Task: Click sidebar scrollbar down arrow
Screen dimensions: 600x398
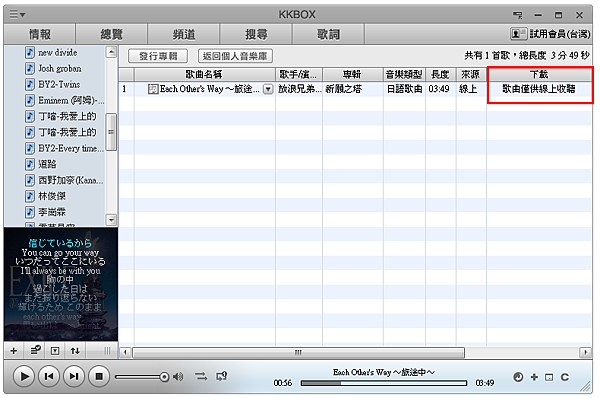Action: 111,220
